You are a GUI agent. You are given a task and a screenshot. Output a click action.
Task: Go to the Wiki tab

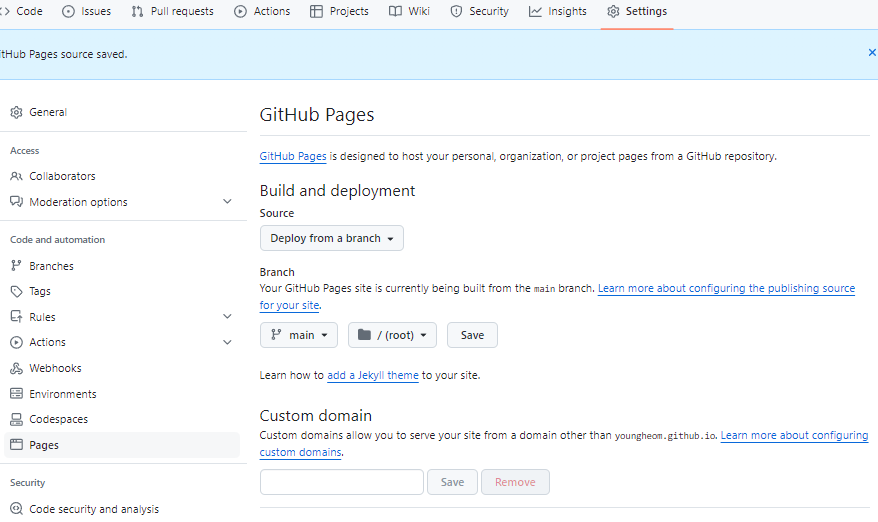(x=409, y=11)
